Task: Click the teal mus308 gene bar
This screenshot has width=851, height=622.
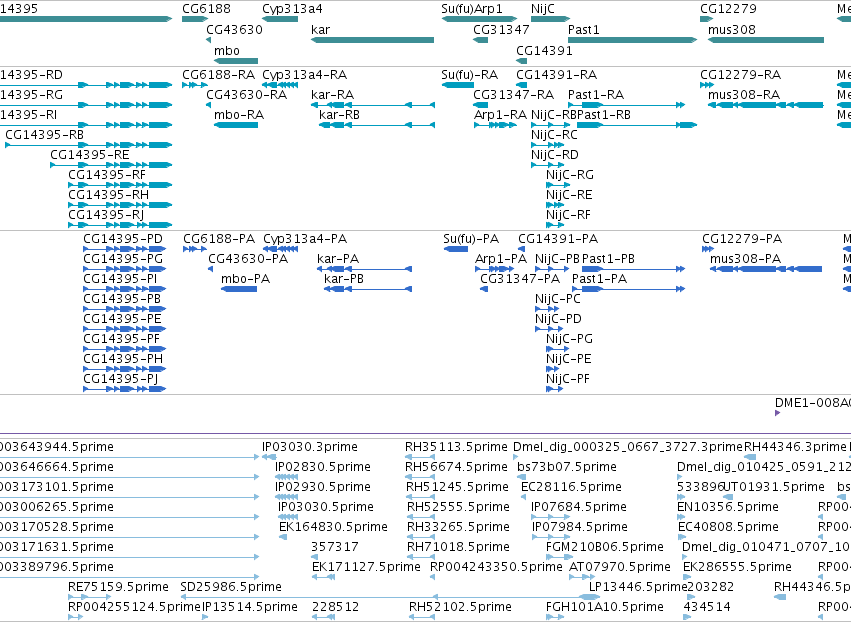Action: [x=766, y=40]
